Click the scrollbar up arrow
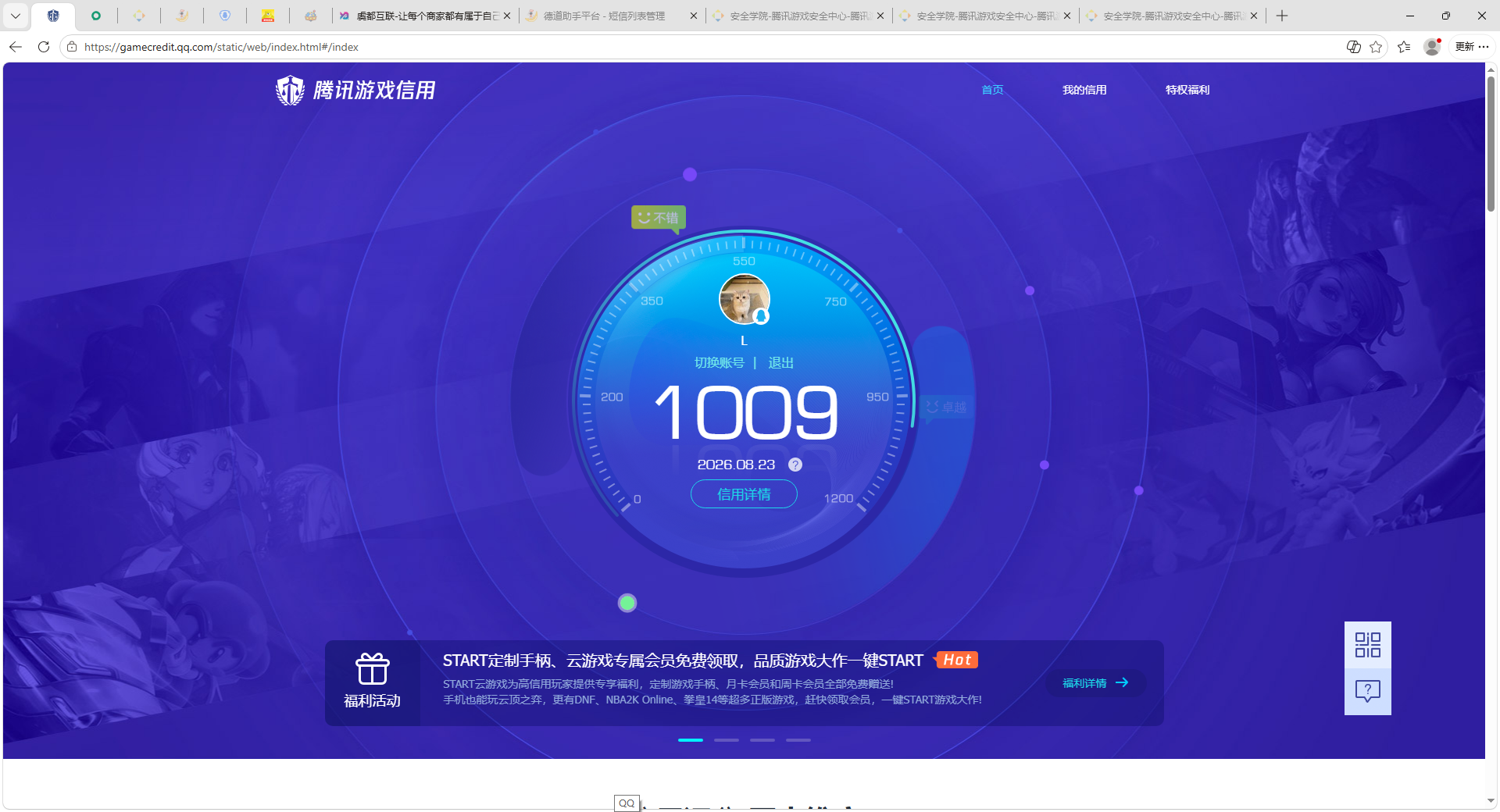The height and width of the screenshot is (812, 1500). click(1491, 69)
